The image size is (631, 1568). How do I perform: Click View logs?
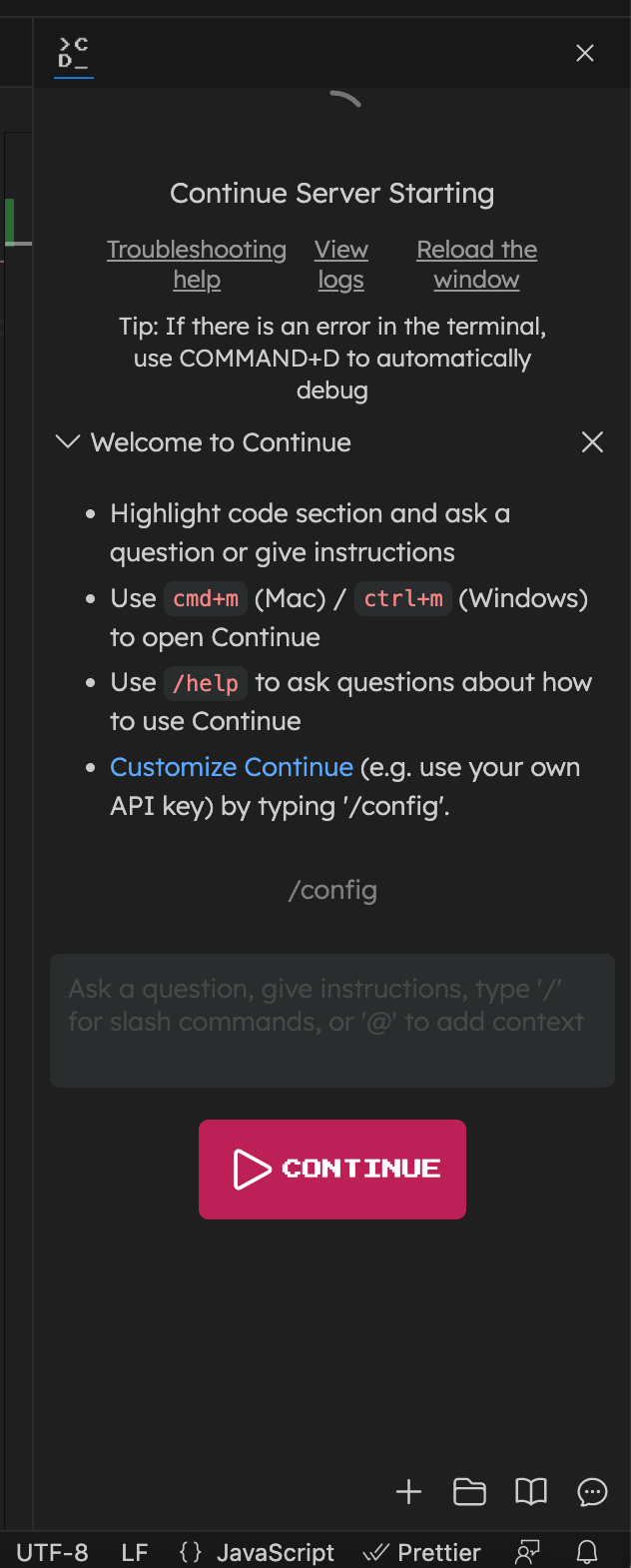(x=340, y=264)
